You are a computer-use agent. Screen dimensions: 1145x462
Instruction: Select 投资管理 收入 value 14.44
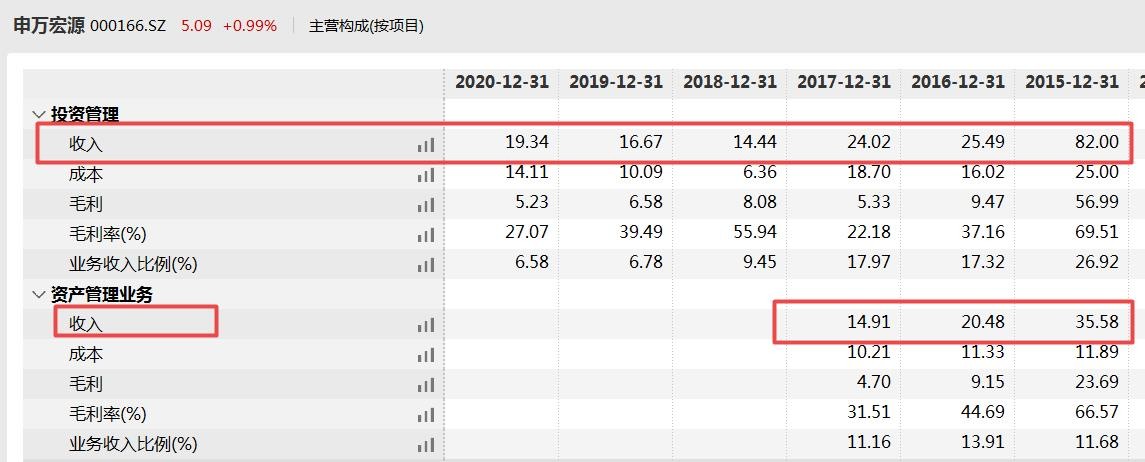coord(755,142)
